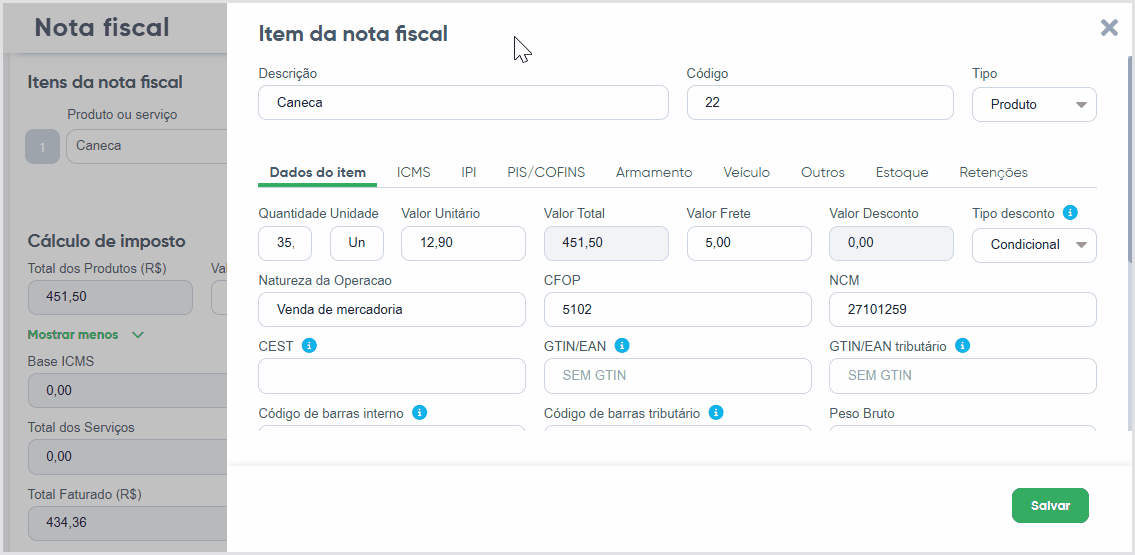Click the CFOP field showing 5102
The width and height of the screenshot is (1135, 555).
(x=678, y=310)
